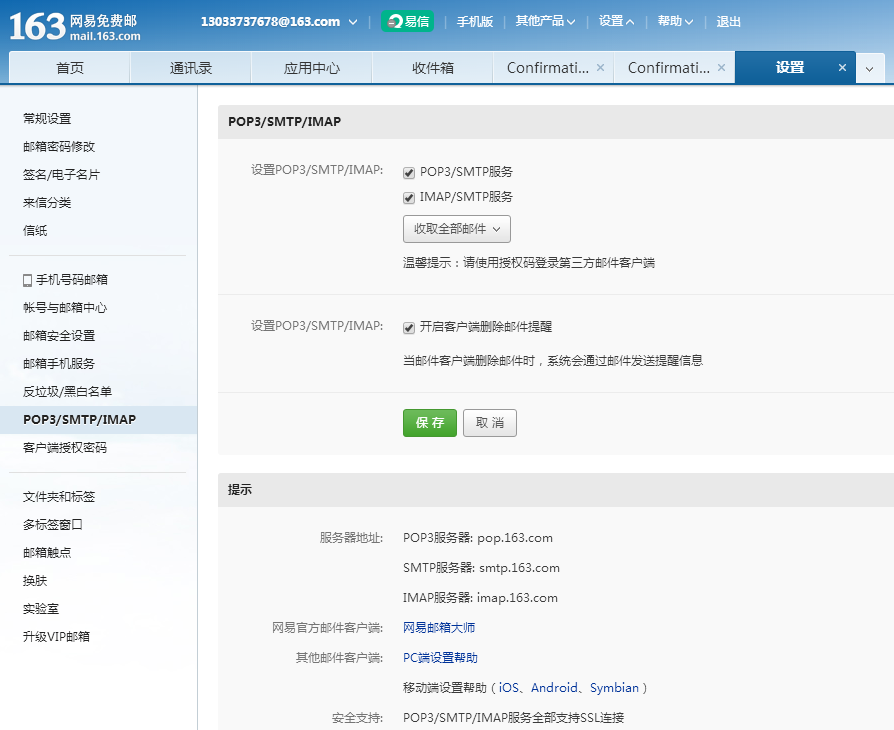This screenshot has width=894, height=730.
Task: Switch to the 收件箱 tab
Action: pos(432,67)
